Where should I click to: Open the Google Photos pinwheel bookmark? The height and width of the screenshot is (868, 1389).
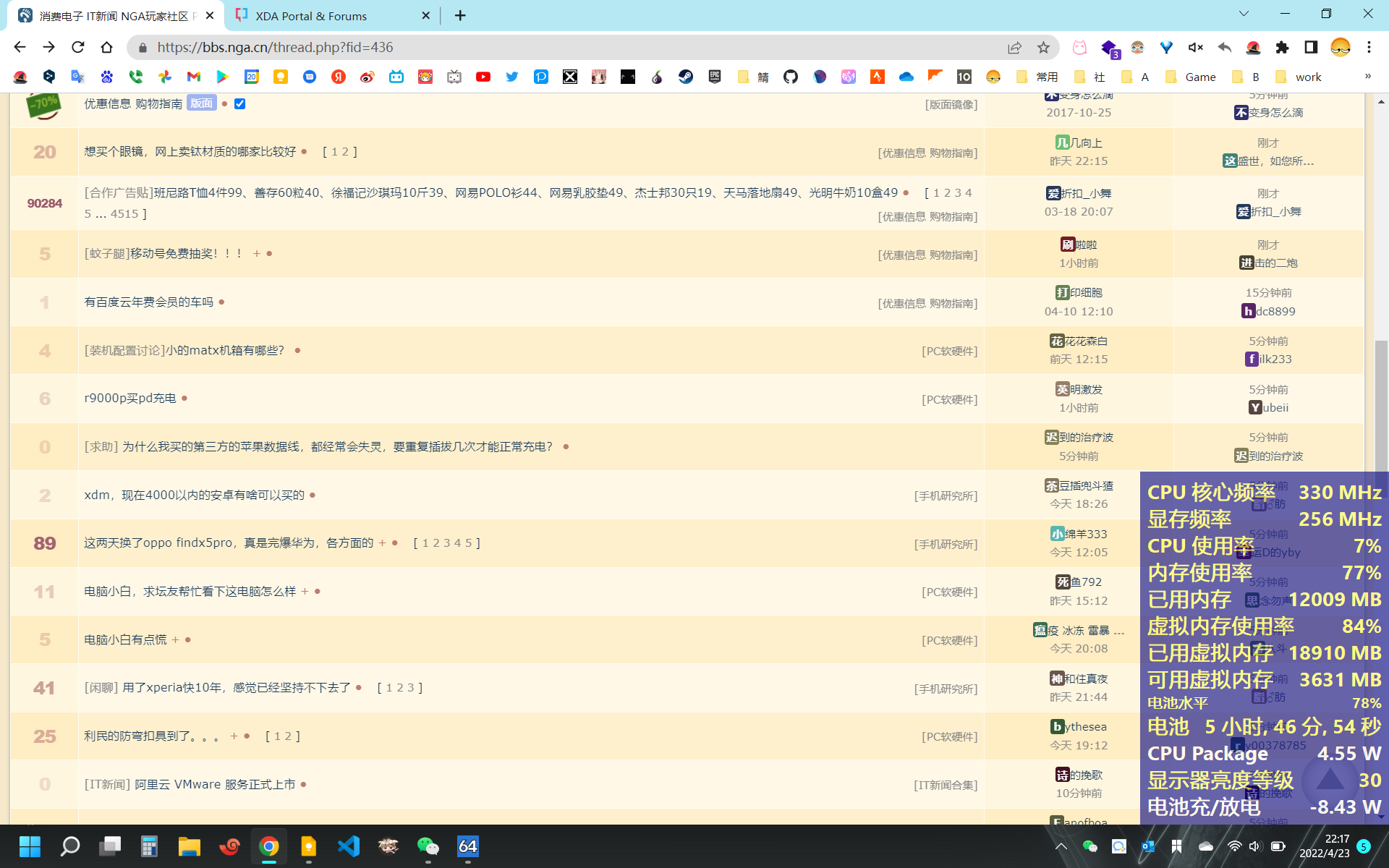click(165, 77)
